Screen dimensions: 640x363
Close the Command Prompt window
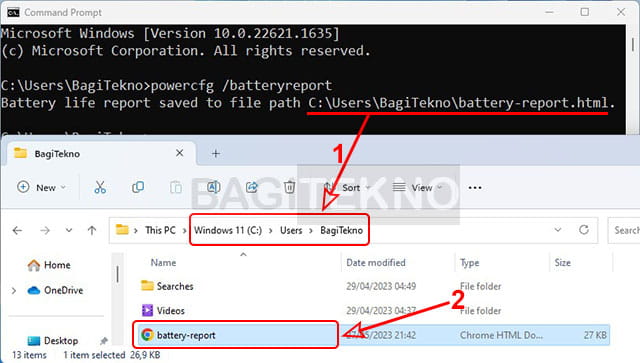[x=621, y=12]
